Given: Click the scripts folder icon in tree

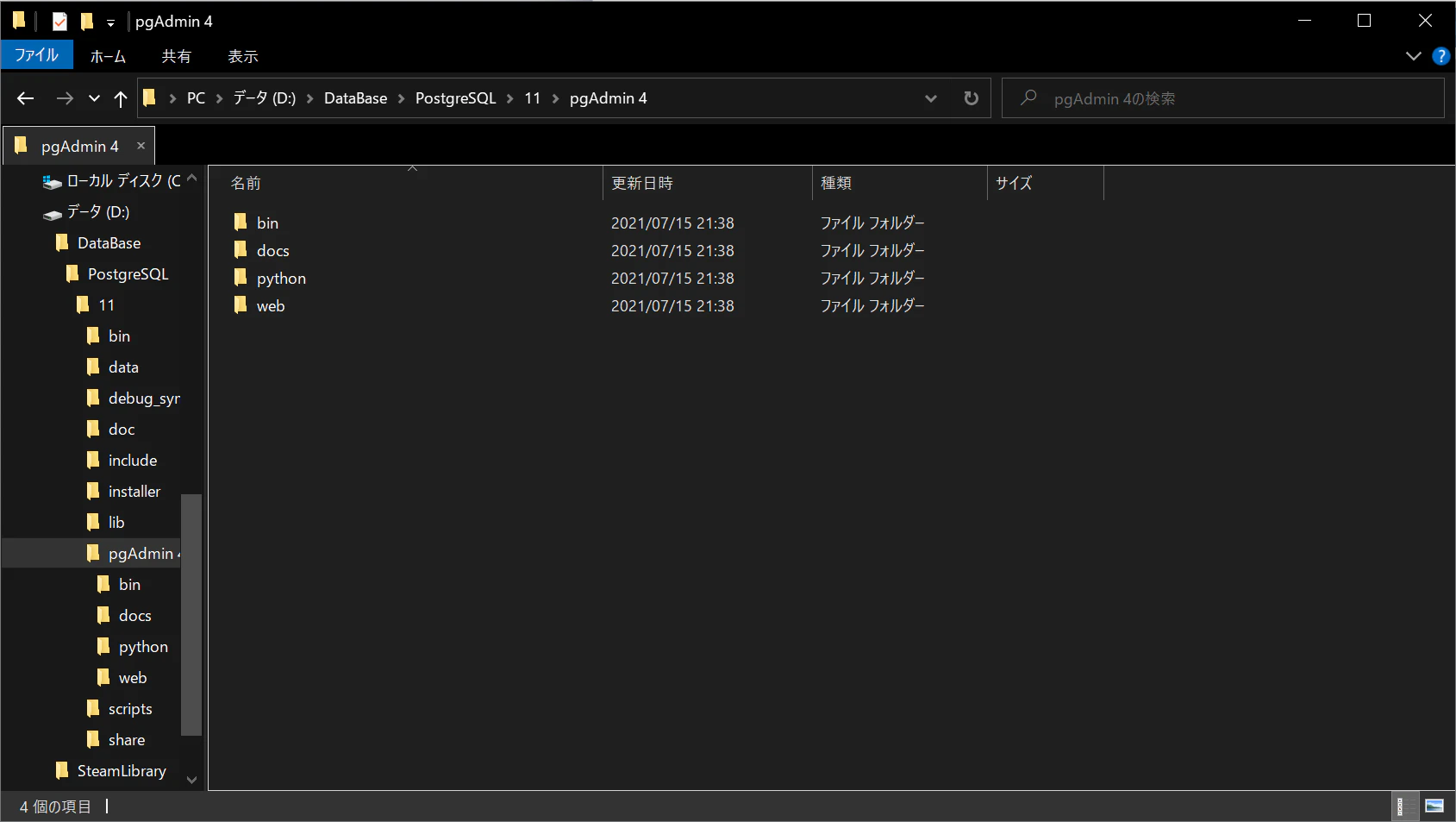Looking at the screenshot, I should coord(93,708).
